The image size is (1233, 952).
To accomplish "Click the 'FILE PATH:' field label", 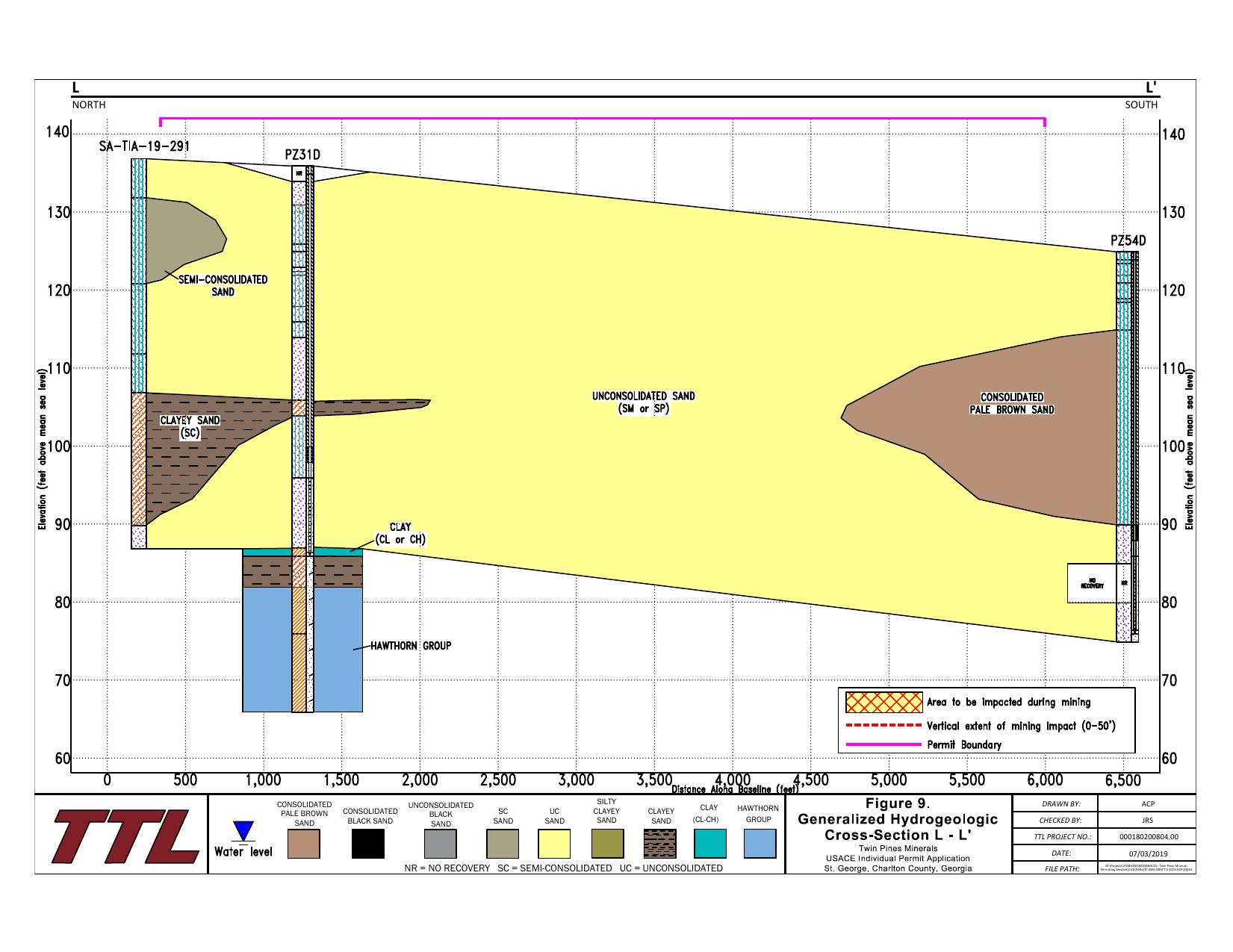I will point(1062,868).
